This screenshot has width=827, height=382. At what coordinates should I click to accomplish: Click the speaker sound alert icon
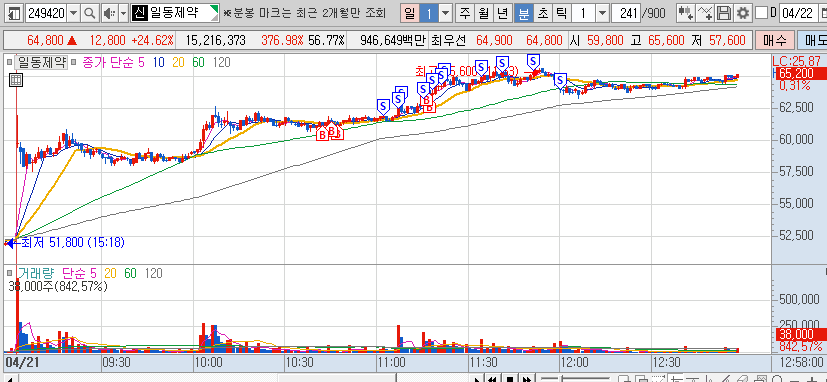click(x=109, y=13)
